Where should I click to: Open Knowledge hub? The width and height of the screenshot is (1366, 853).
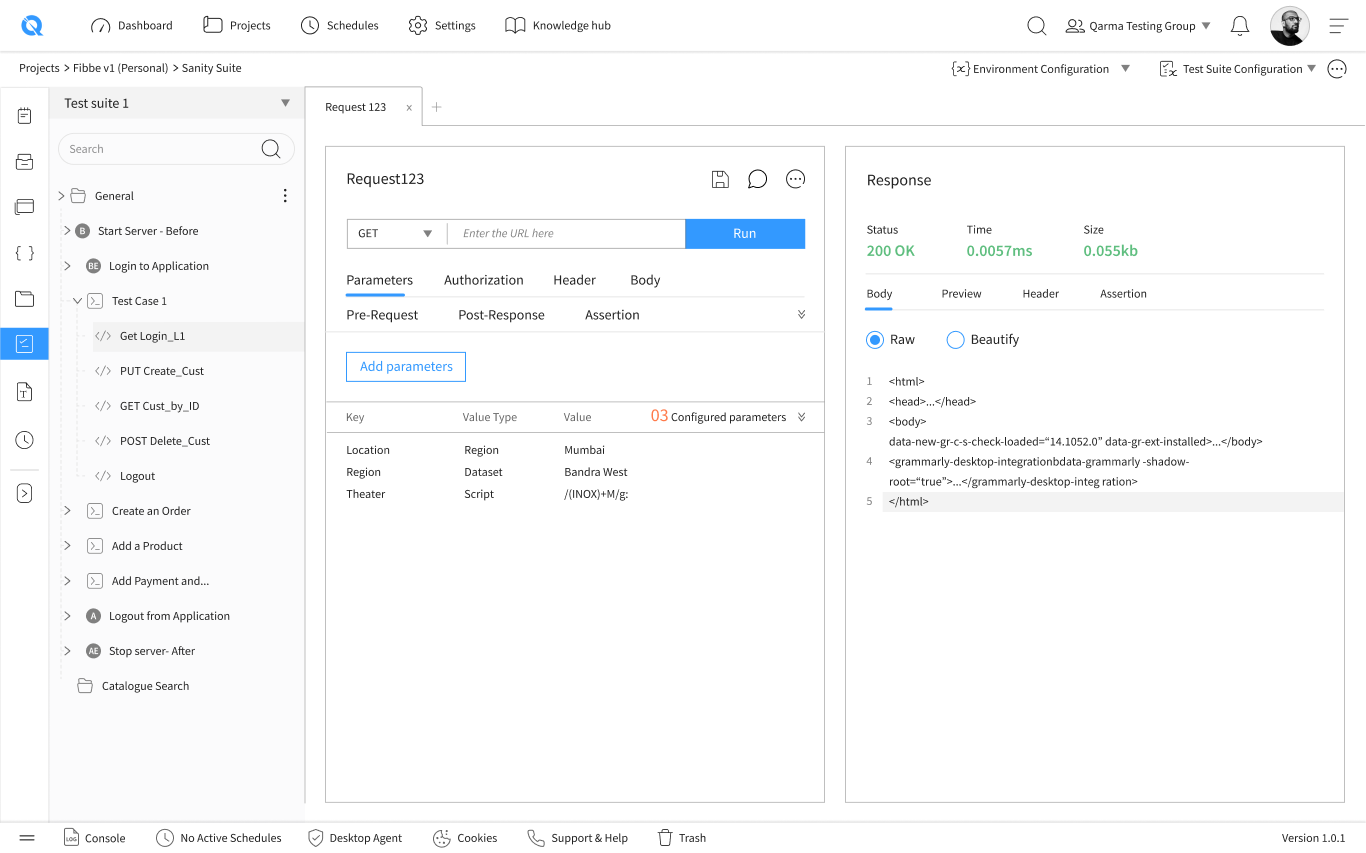click(x=558, y=26)
